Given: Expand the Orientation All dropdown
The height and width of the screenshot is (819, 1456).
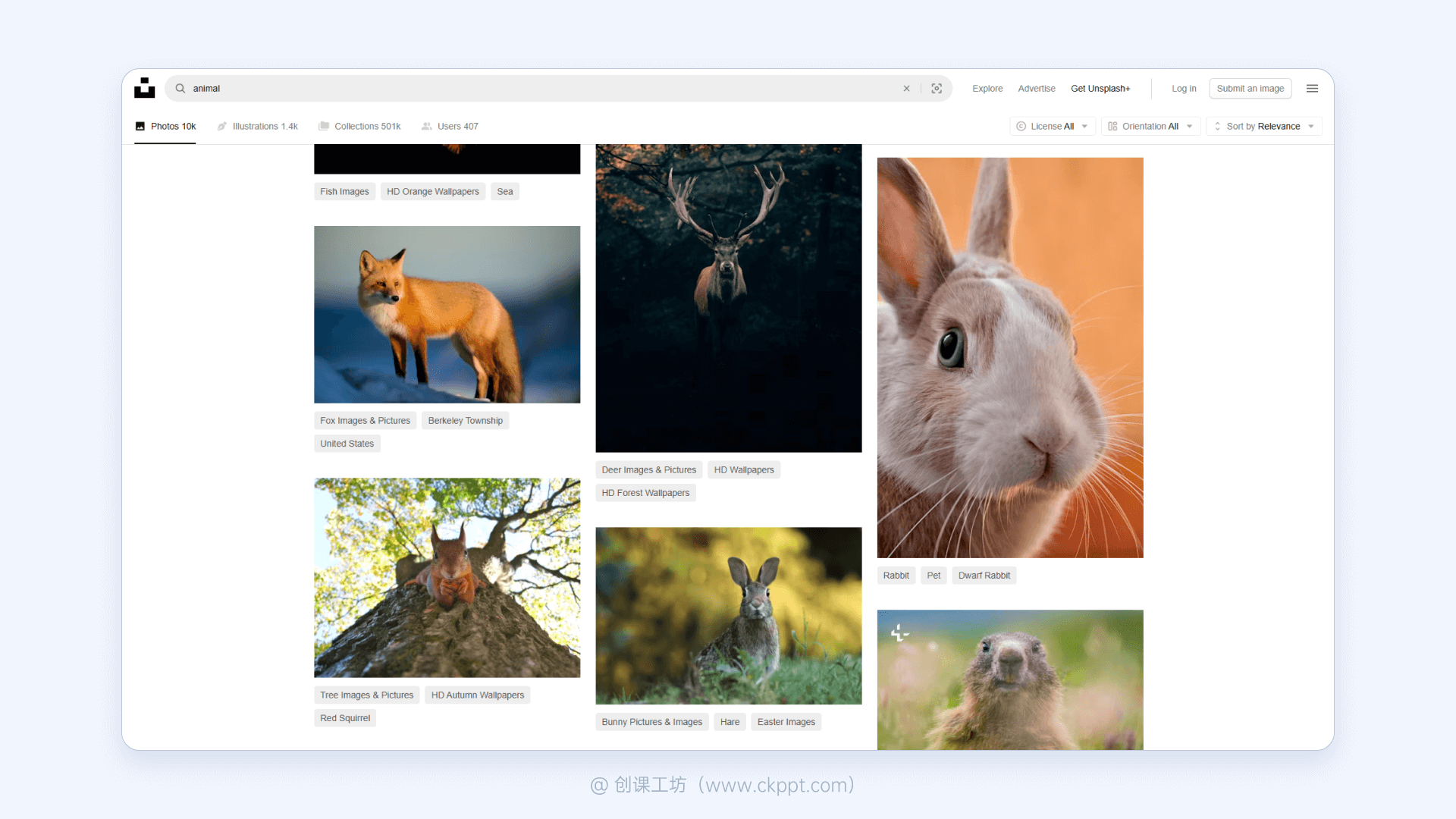Looking at the screenshot, I should tap(1150, 127).
